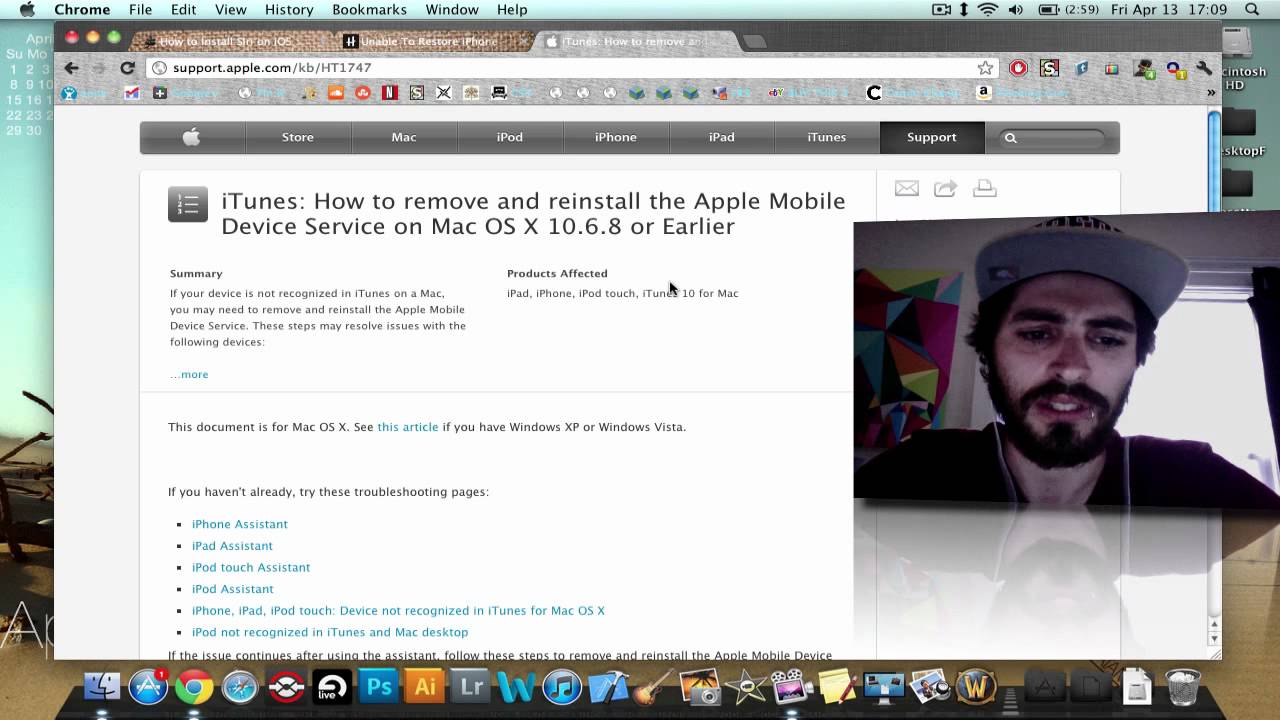Viewport: 1280px width, 720px height.
Task: Click the Netflix bookmark icon
Action: click(x=390, y=93)
